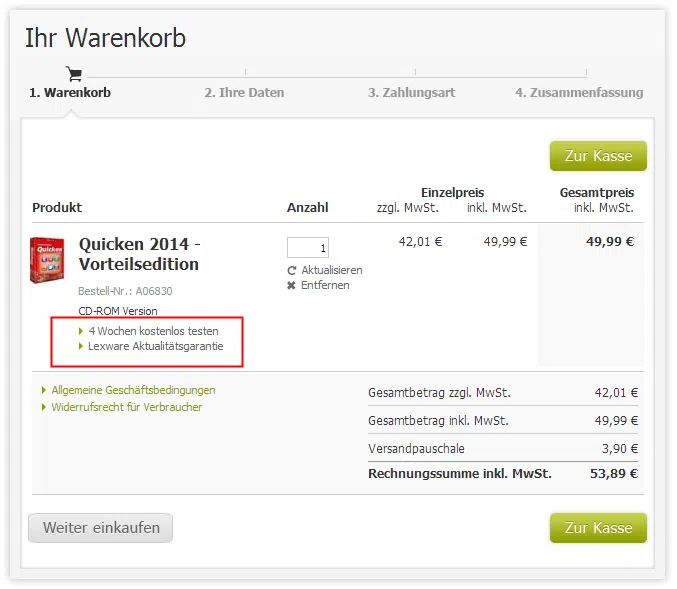This screenshot has width=677, height=589.
Task: Select the 1. Warenkorb step
Action: pos(70,92)
